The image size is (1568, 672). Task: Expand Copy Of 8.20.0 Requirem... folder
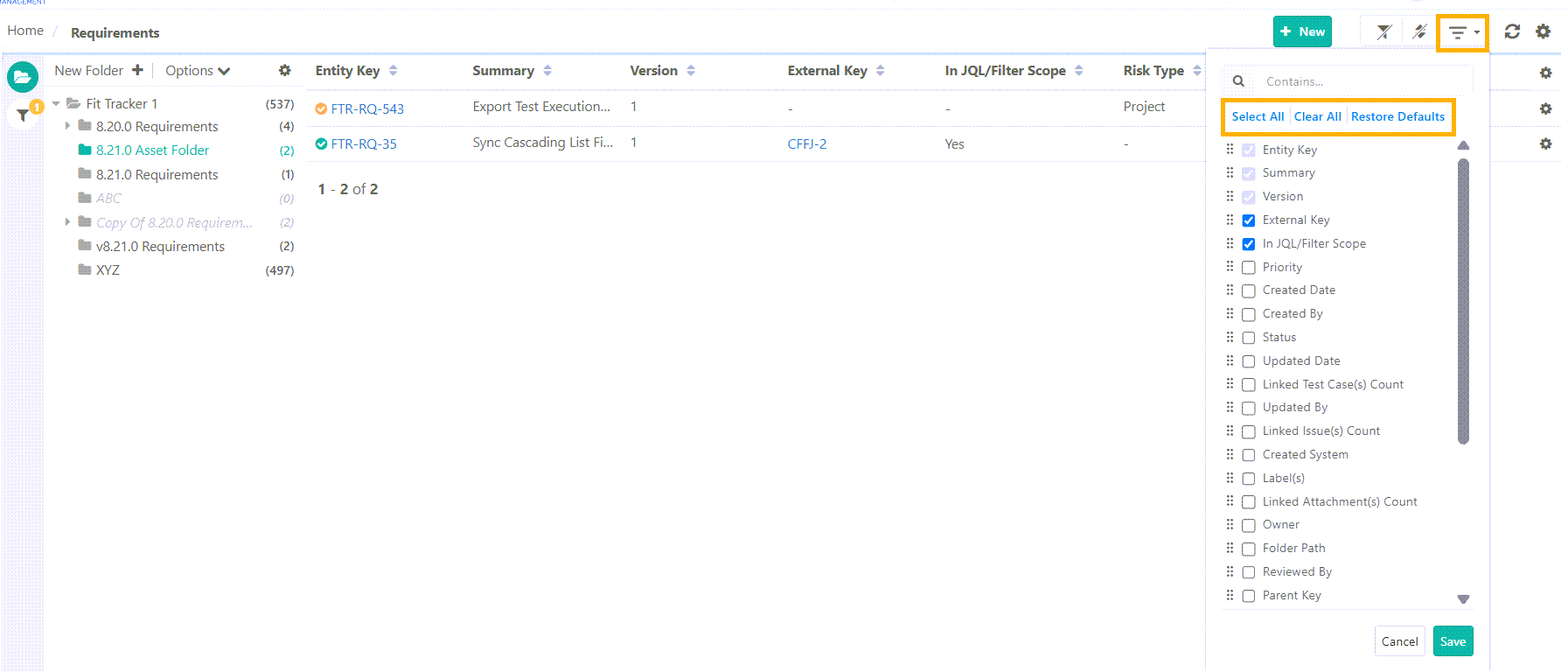67,222
